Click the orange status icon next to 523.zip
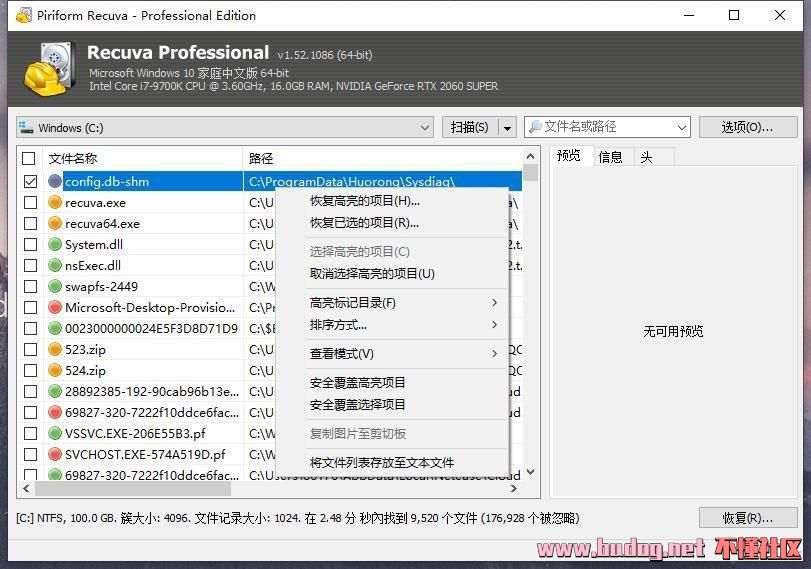 coord(55,350)
